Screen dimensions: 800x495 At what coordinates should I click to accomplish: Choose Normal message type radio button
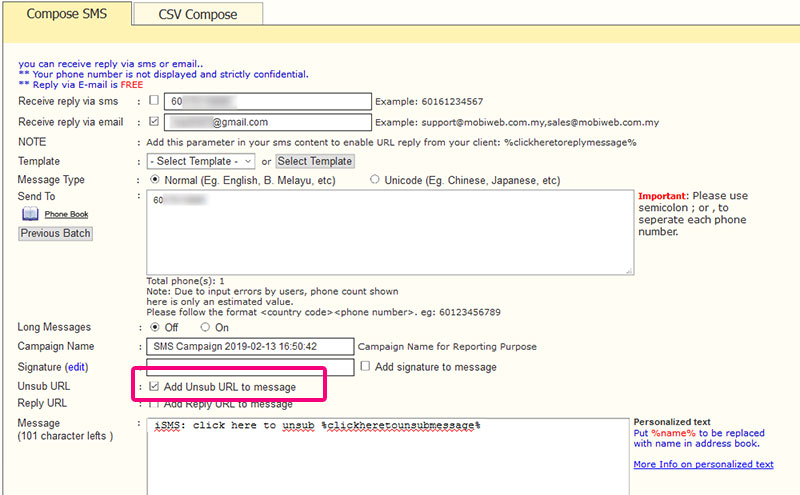155,180
